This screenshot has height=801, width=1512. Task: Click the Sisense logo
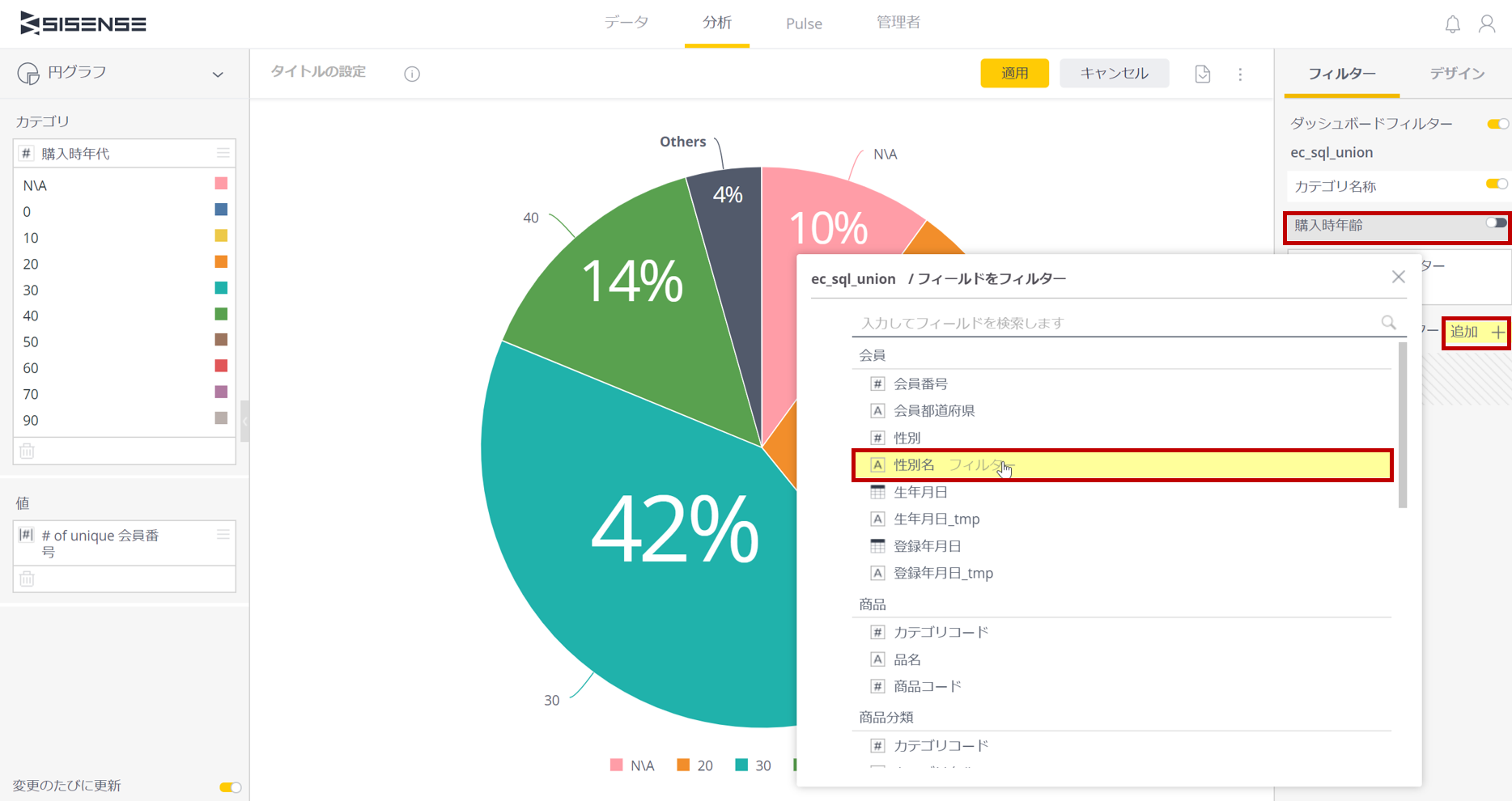(x=83, y=23)
